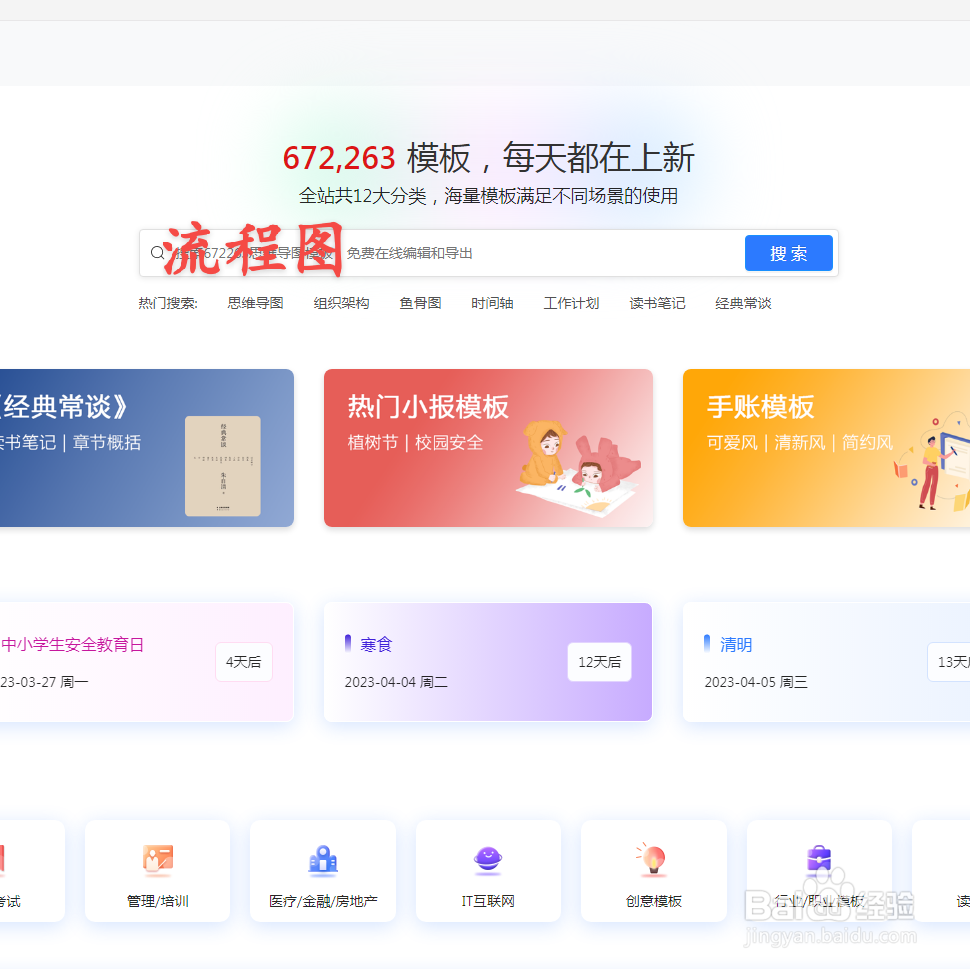Click the 672,263 template count text
Screen dimensions: 970x969
339,158
